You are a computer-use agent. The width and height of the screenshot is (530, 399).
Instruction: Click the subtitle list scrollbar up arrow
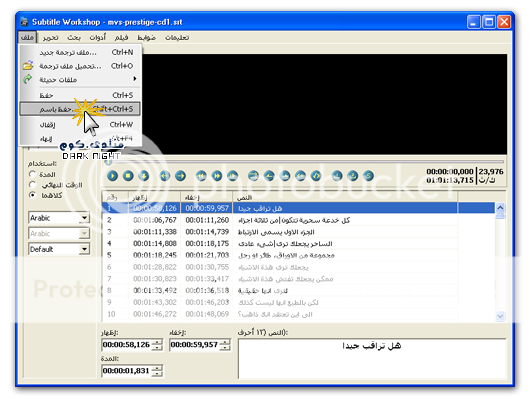[500, 208]
